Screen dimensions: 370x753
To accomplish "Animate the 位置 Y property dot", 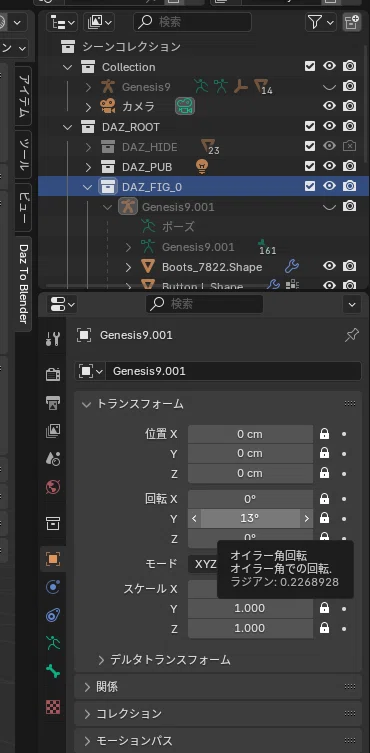I will (344, 454).
